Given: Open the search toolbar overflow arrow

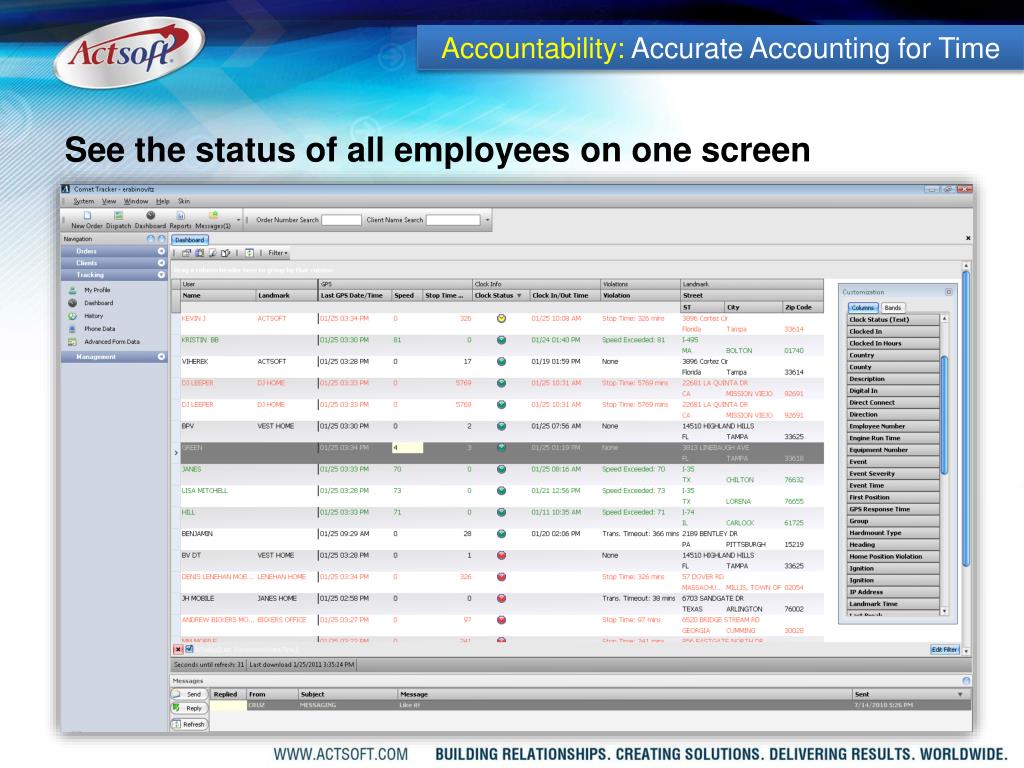Looking at the screenshot, I should [487, 220].
